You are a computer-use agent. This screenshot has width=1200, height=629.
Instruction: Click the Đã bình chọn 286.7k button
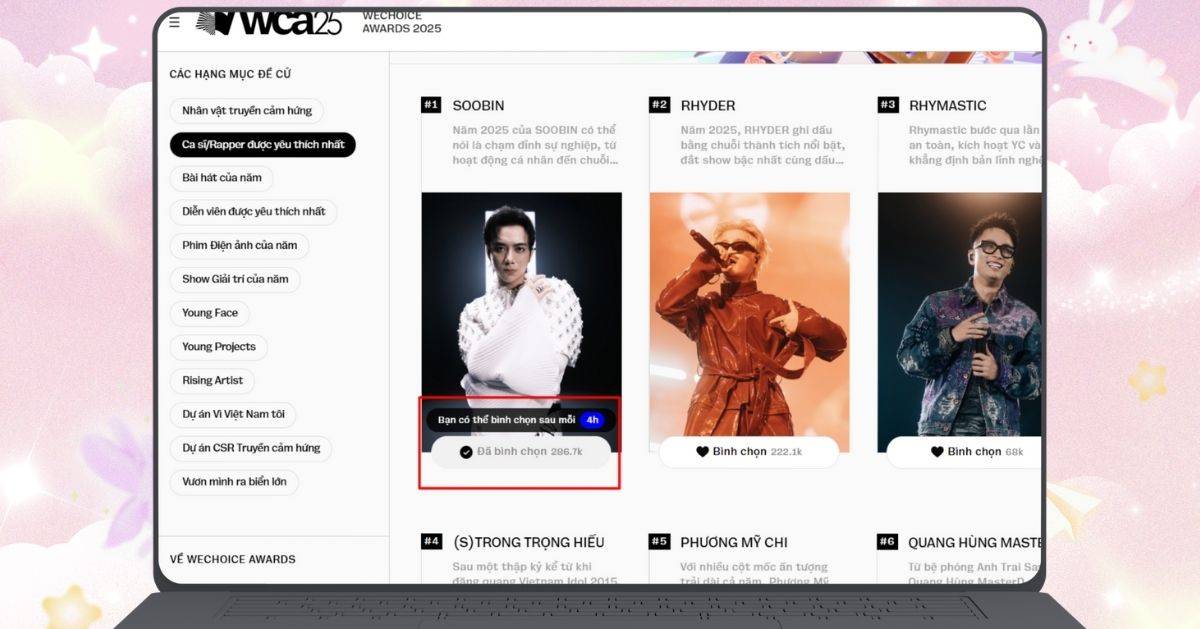(x=520, y=452)
